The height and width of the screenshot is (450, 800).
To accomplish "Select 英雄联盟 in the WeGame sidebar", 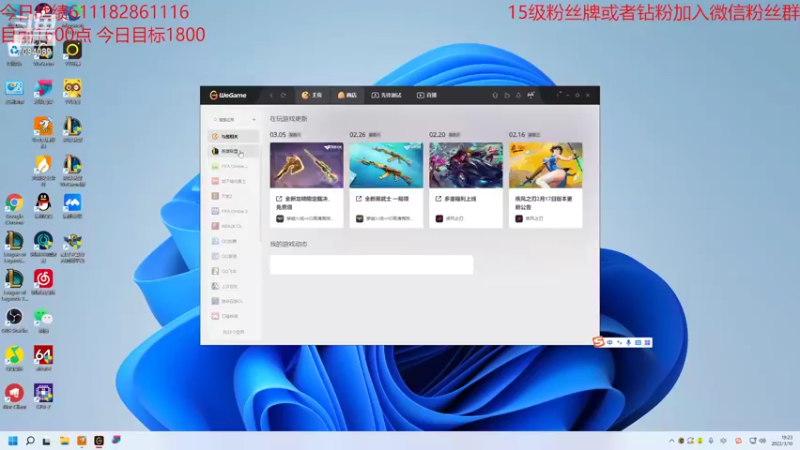I will pyautogui.click(x=234, y=152).
